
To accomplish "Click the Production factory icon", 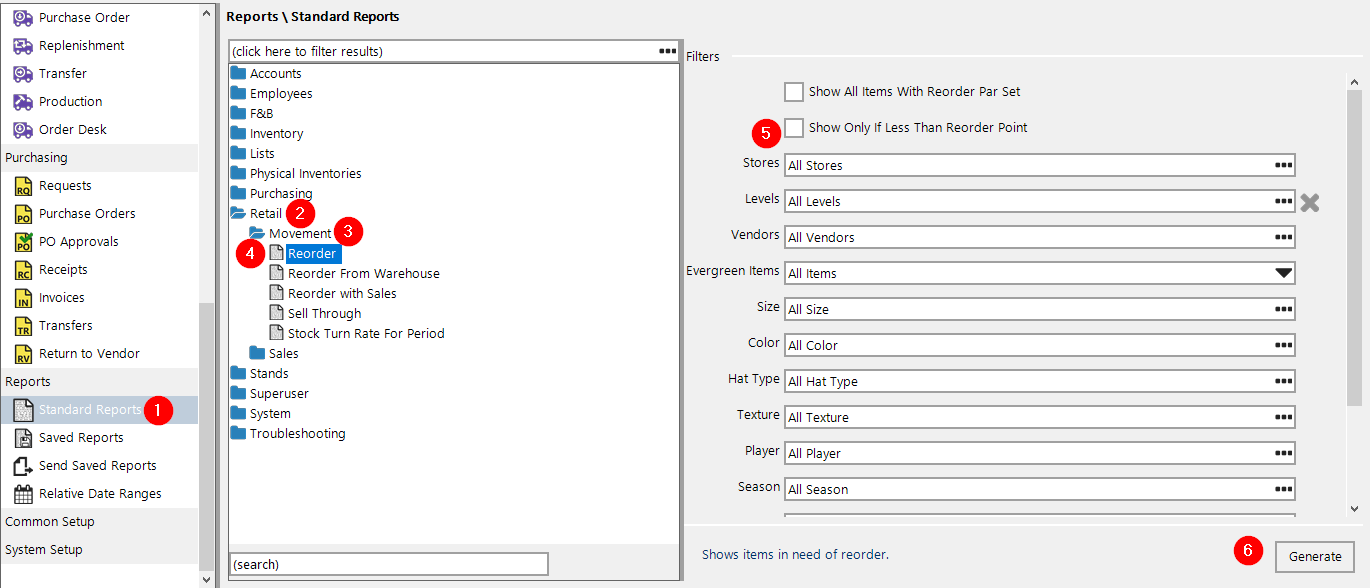I will tap(23, 102).
